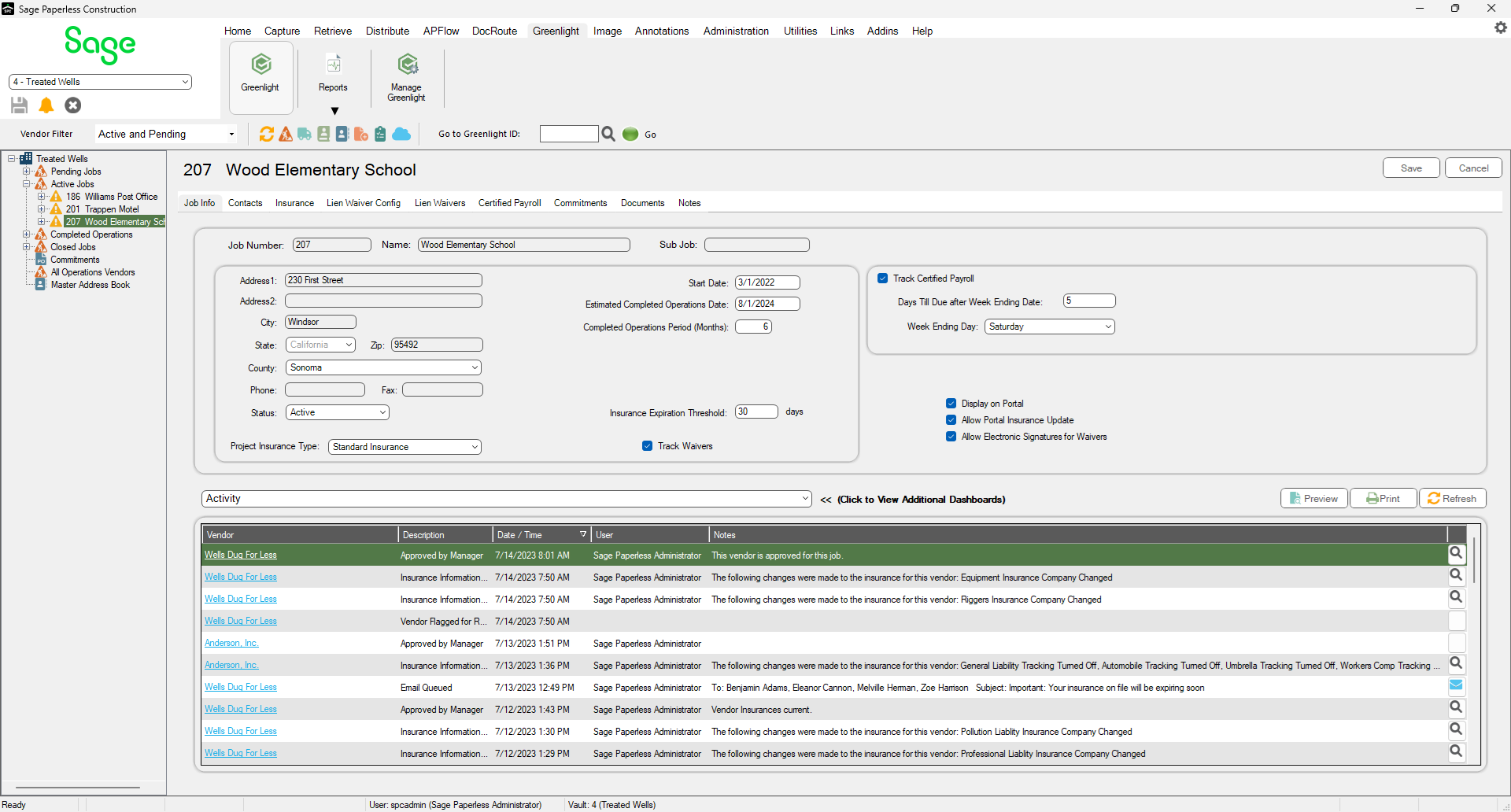Viewport: 1511px width, 812px height.
Task: Click the orange notification bell icon
Action: click(46, 105)
